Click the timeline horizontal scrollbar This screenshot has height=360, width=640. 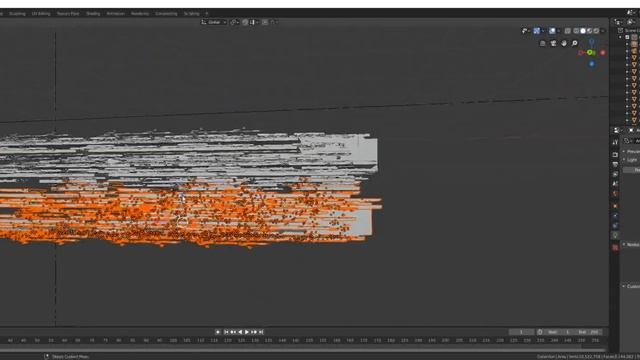pos(302,350)
